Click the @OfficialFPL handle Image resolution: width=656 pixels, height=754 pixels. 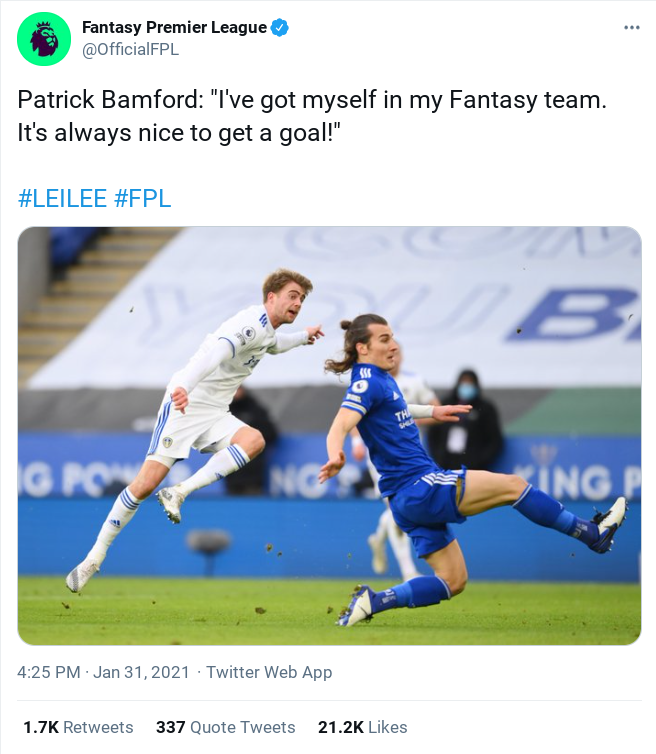130,49
